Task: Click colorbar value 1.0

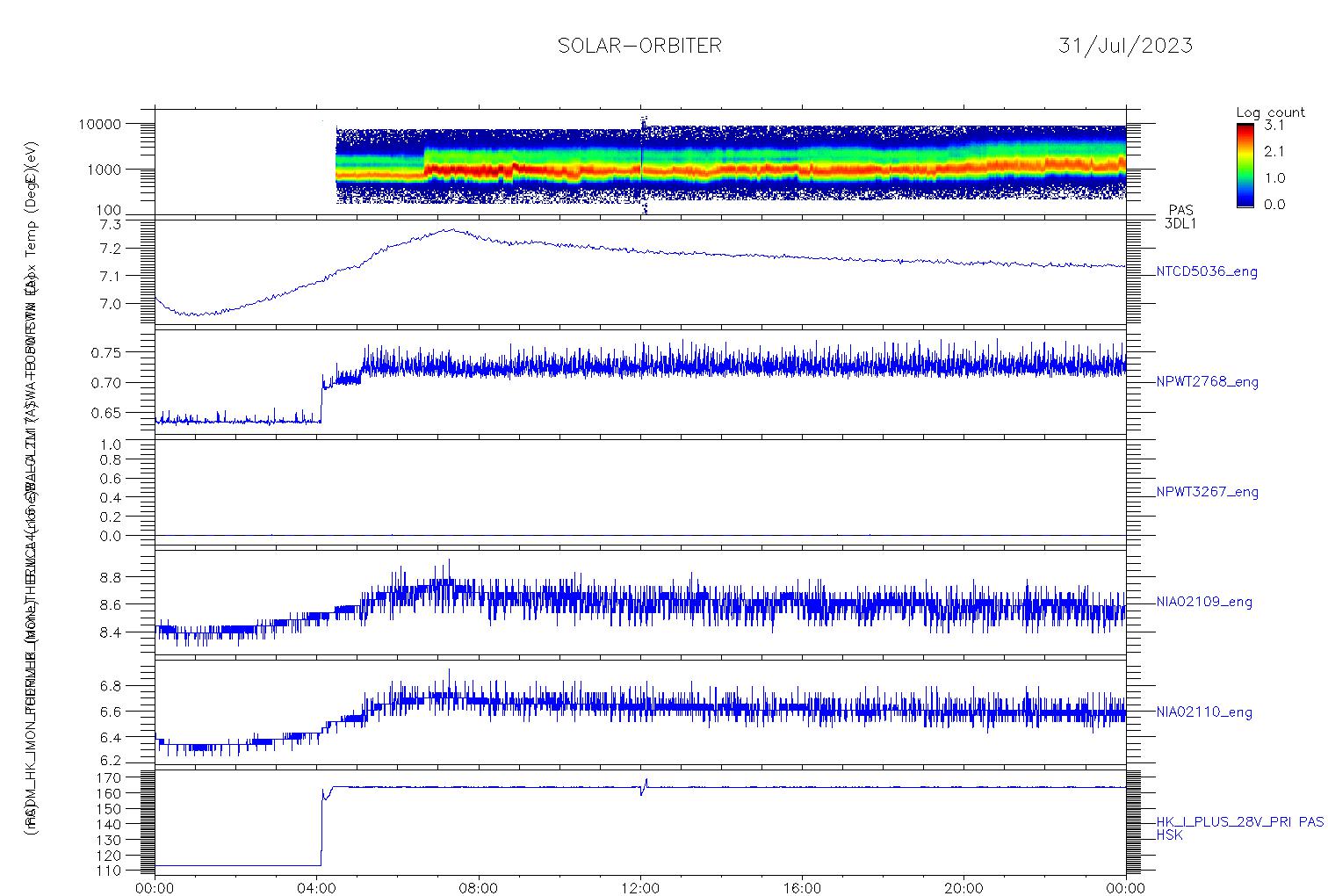Action: point(1274,177)
